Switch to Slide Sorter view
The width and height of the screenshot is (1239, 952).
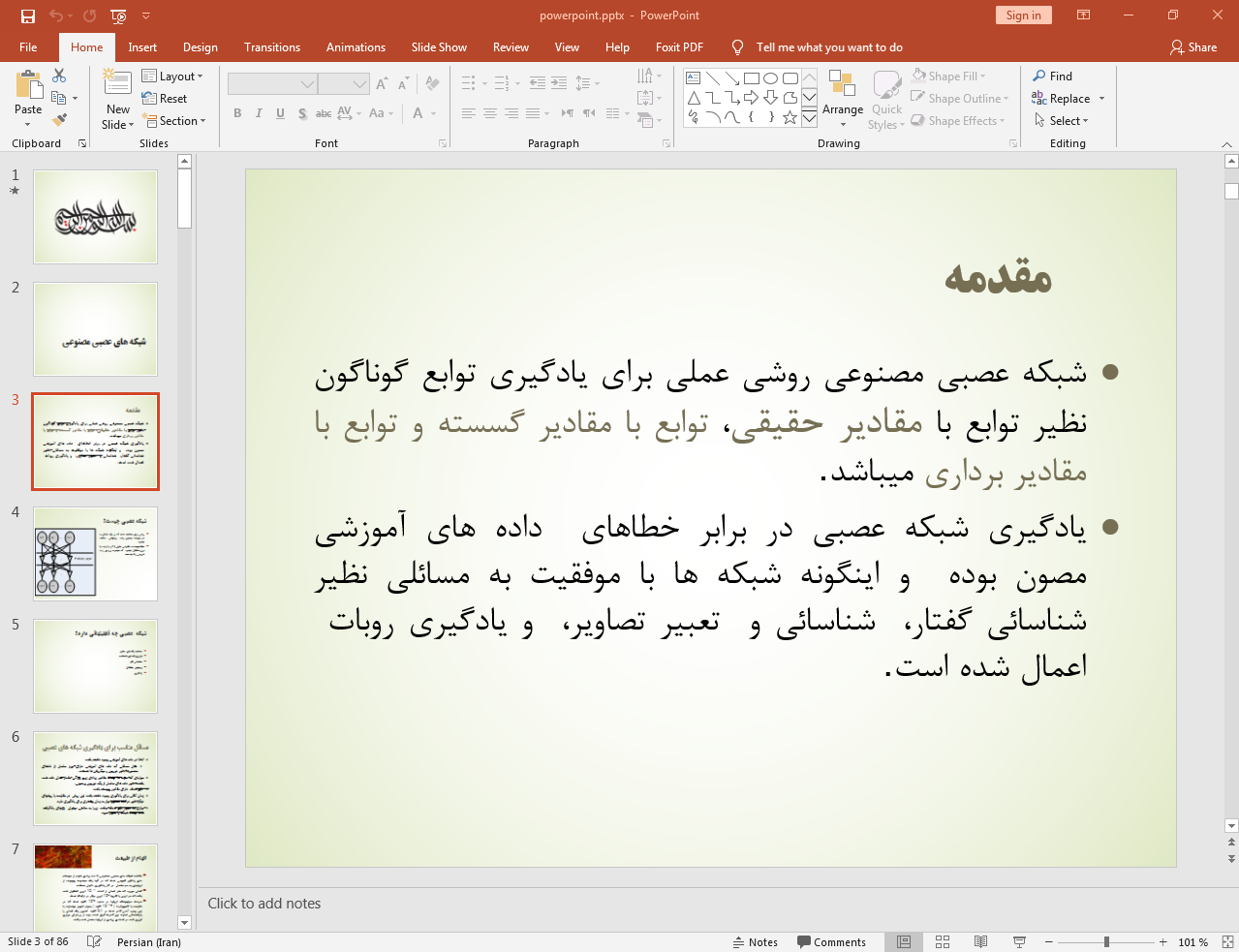943,942
